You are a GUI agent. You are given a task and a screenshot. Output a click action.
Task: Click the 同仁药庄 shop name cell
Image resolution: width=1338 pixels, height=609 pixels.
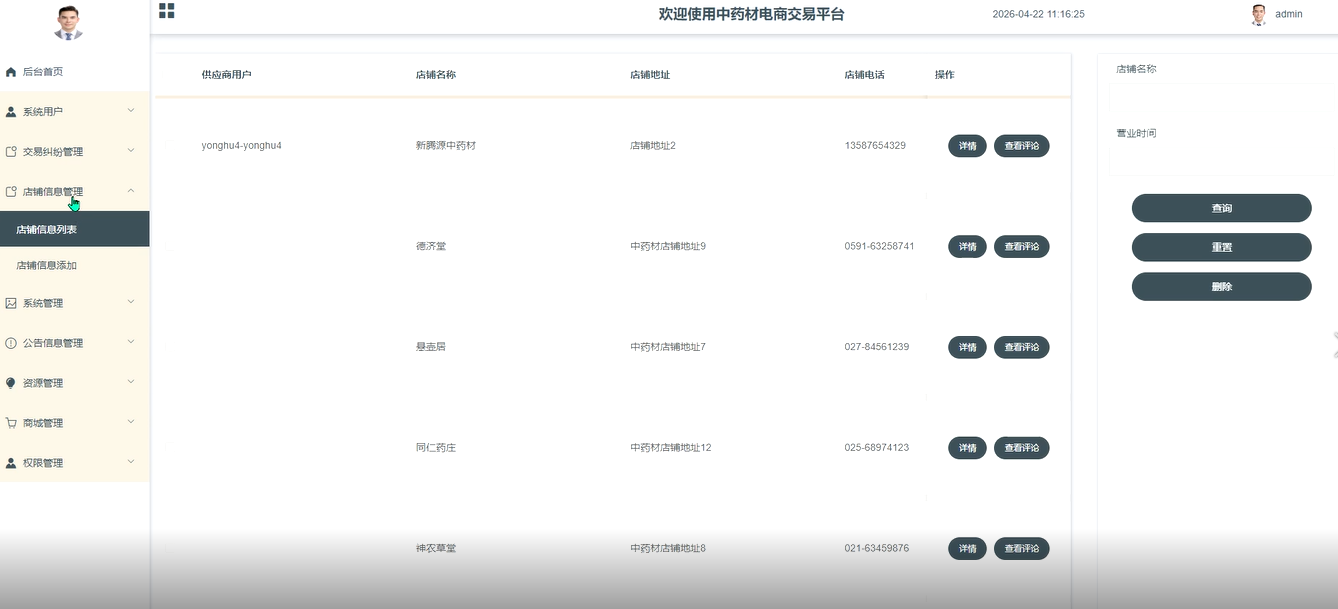coord(436,447)
